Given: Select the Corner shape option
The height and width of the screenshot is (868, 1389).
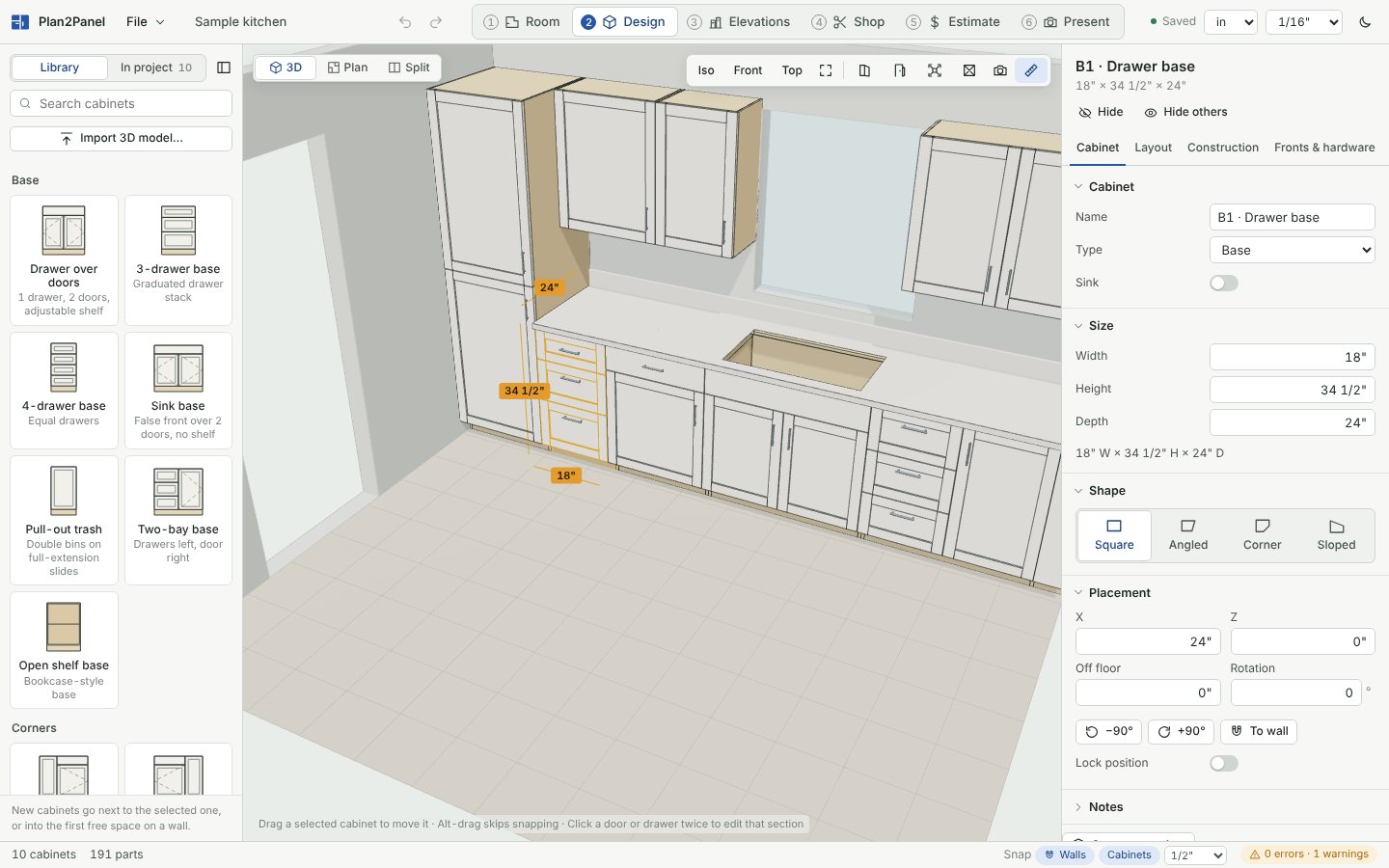Looking at the screenshot, I should coord(1262,535).
